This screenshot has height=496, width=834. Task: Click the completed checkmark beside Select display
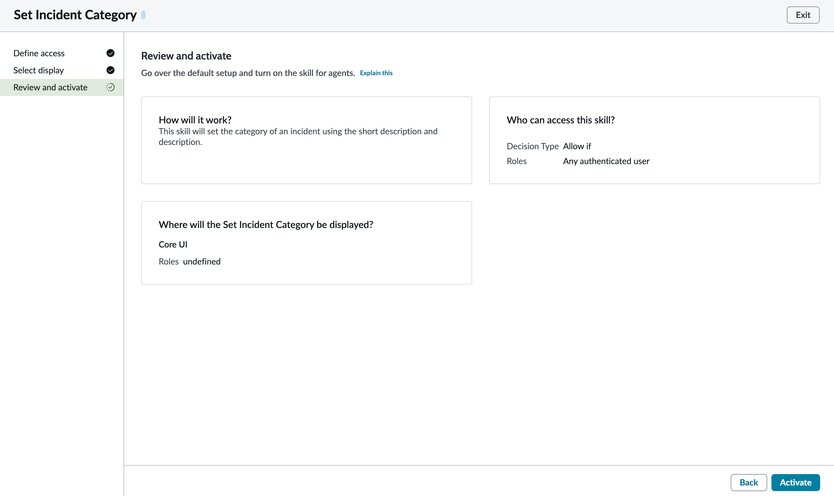(110, 70)
